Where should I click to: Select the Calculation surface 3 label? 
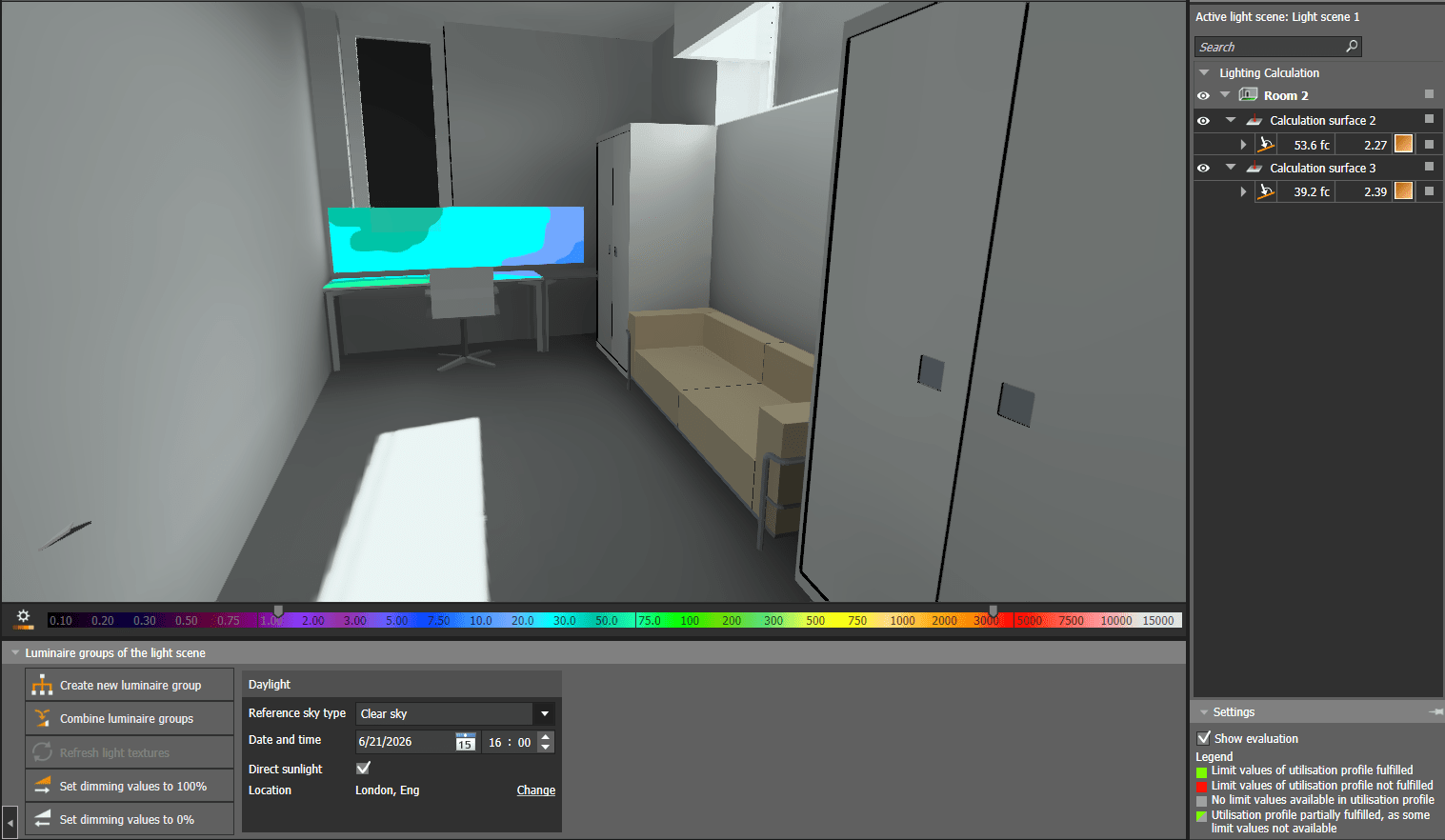(x=1322, y=169)
